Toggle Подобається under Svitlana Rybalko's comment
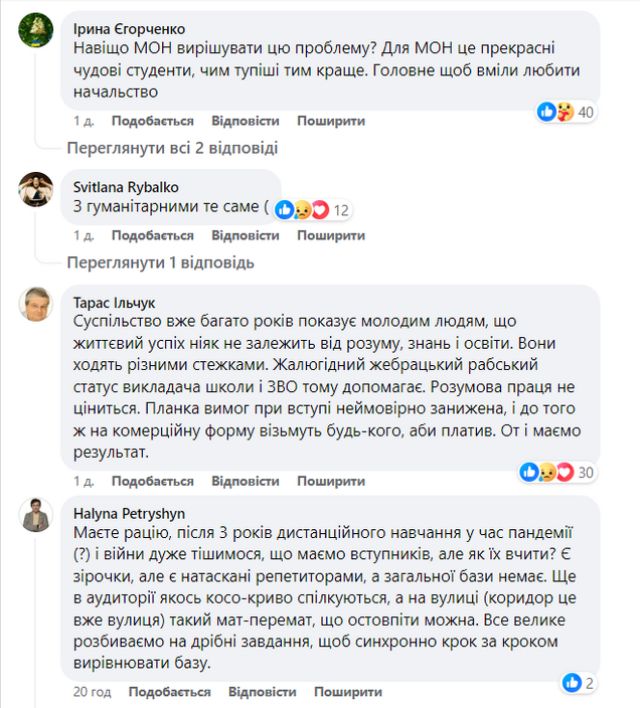The width and height of the screenshot is (640, 708). point(152,235)
